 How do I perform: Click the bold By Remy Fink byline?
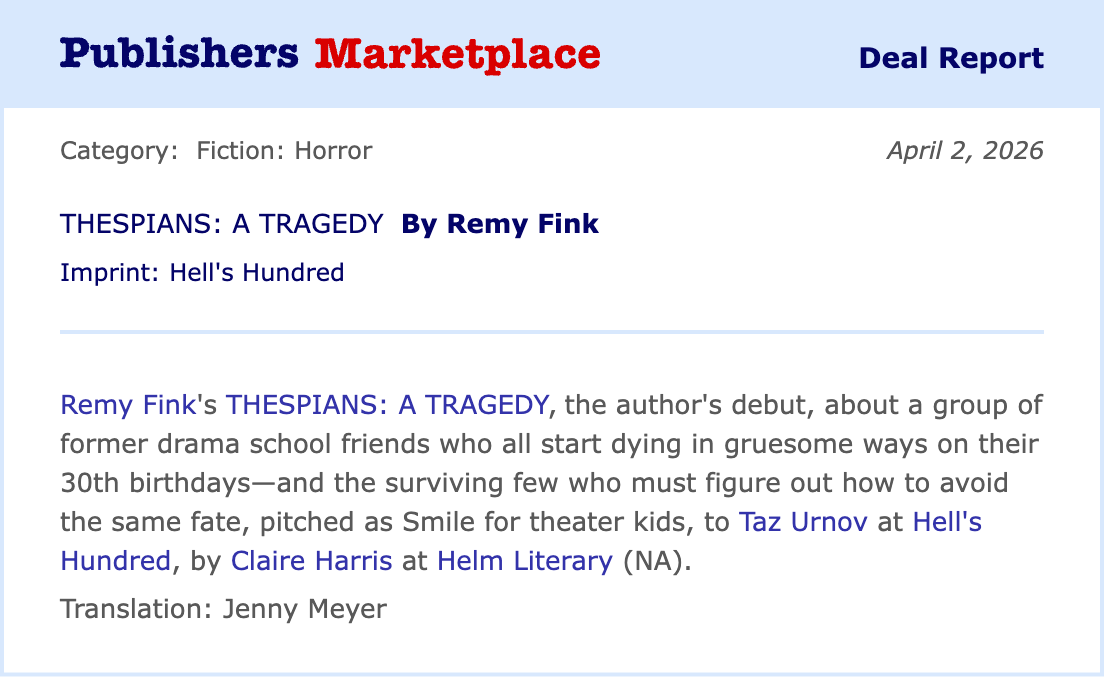pyautogui.click(x=499, y=224)
